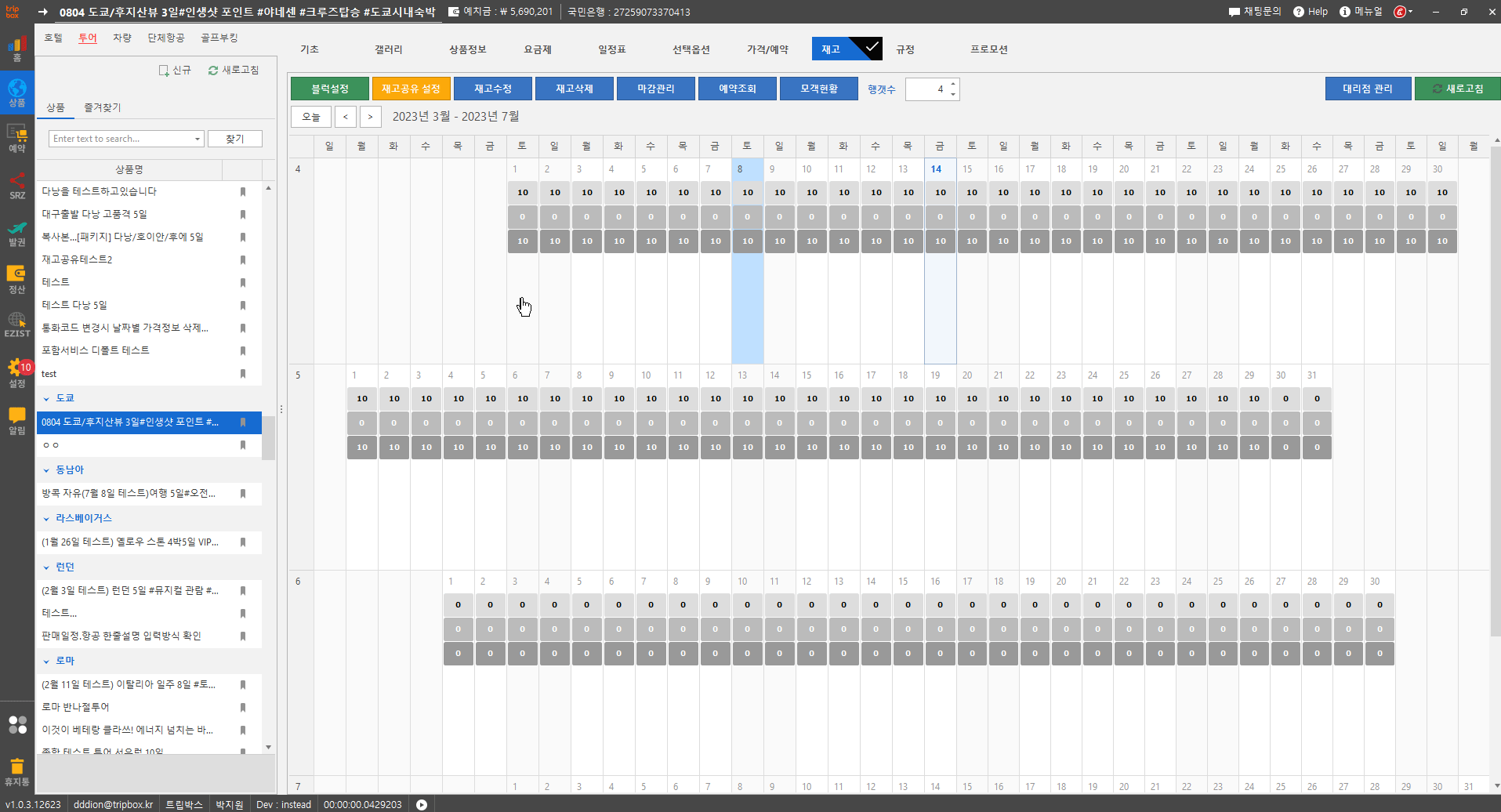Viewport: 1501px width, 812px height.
Task: Click the 블럭설정 button
Action: coord(330,89)
